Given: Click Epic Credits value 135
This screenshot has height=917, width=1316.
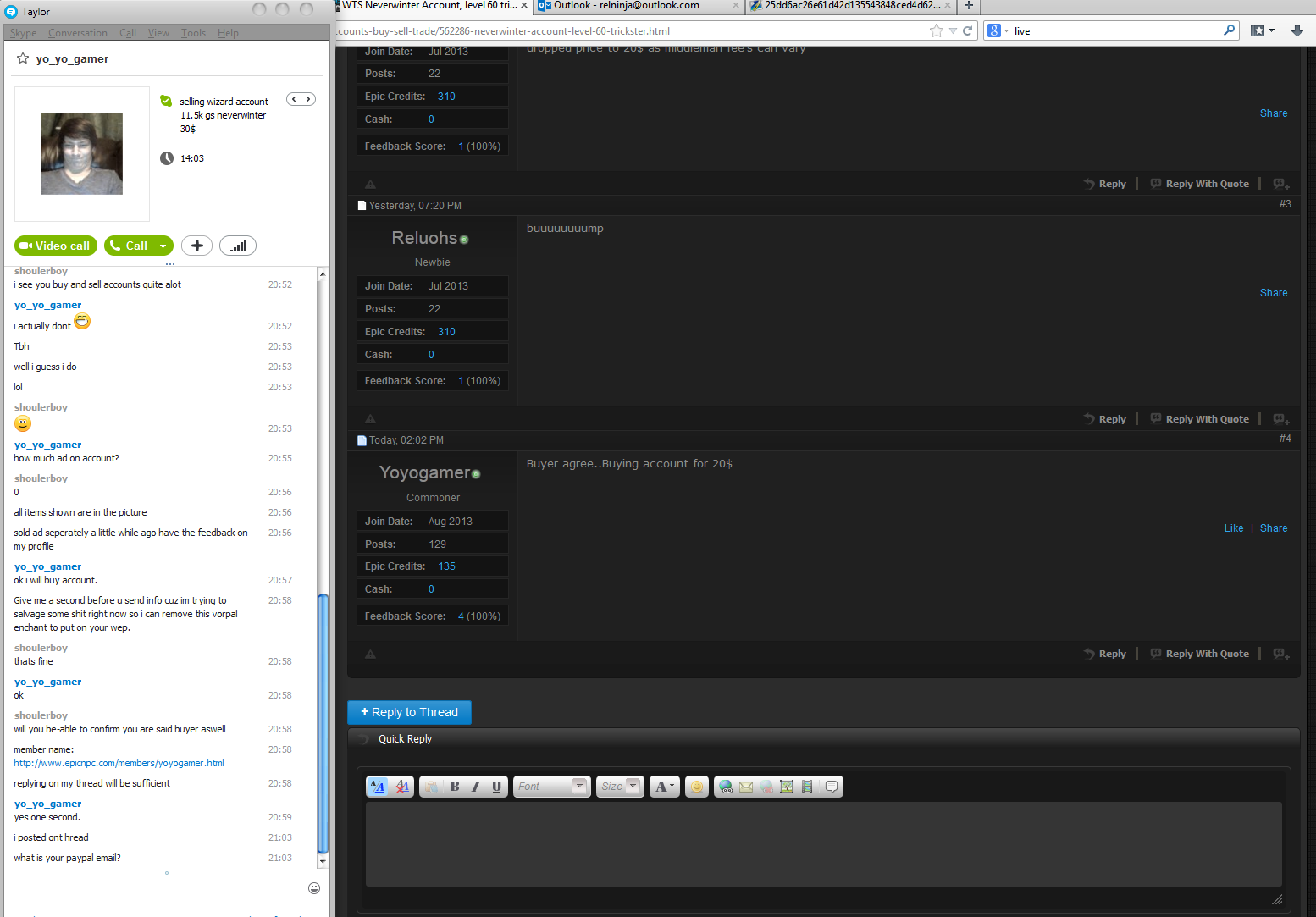Looking at the screenshot, I should 446,566.
